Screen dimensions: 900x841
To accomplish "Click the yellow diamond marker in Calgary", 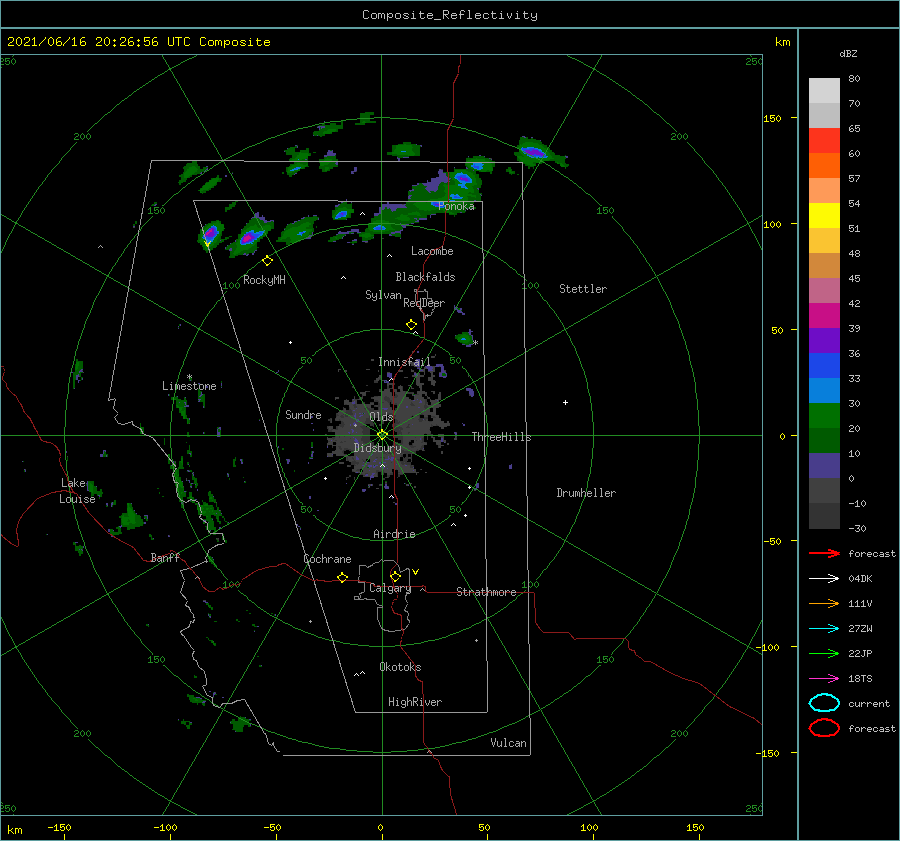I will [395, 576].
